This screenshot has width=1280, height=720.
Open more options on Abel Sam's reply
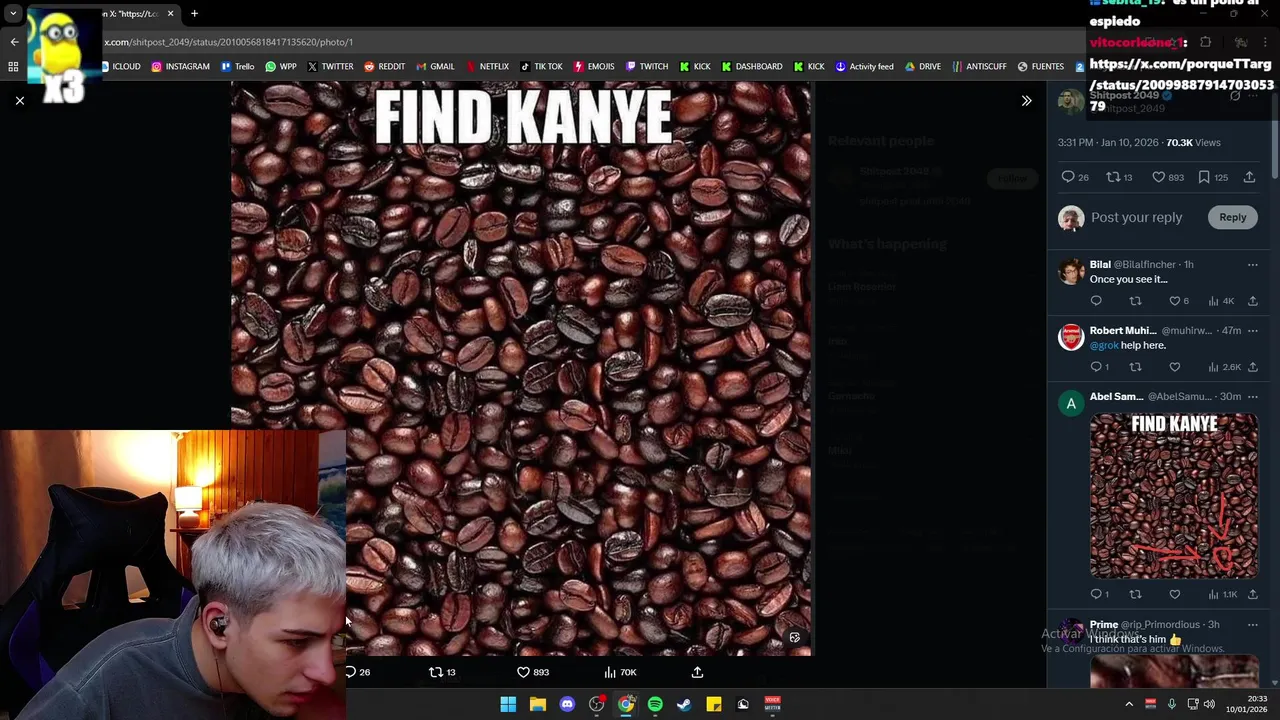pyautogui.click(x=1252, y=396)
